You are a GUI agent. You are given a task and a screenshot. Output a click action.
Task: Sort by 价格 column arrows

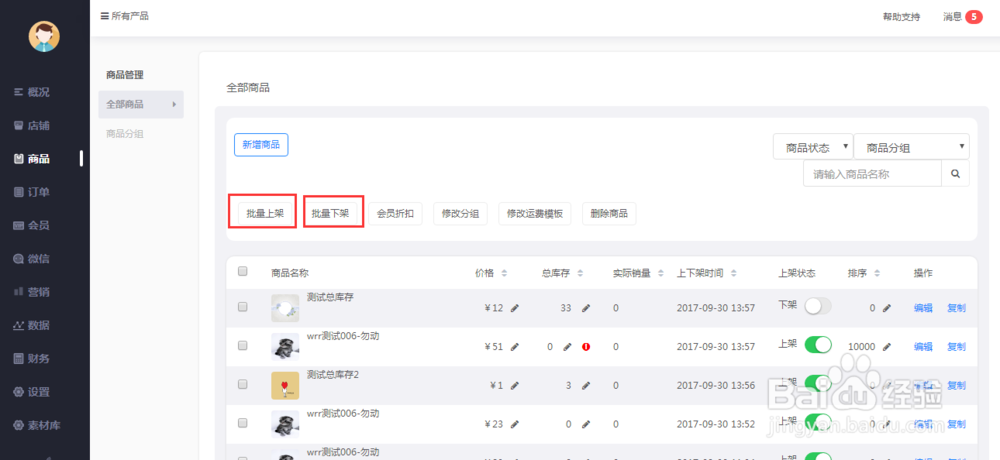pyautogui.click(x=504, y=274)
